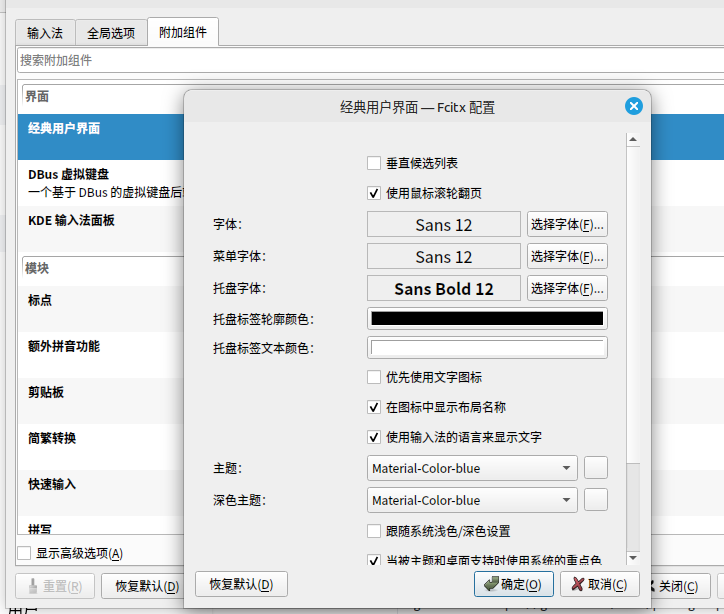724x614 pixels.
Task: Enable 垂直候选列表 checkbox
Action: [374, 163]
